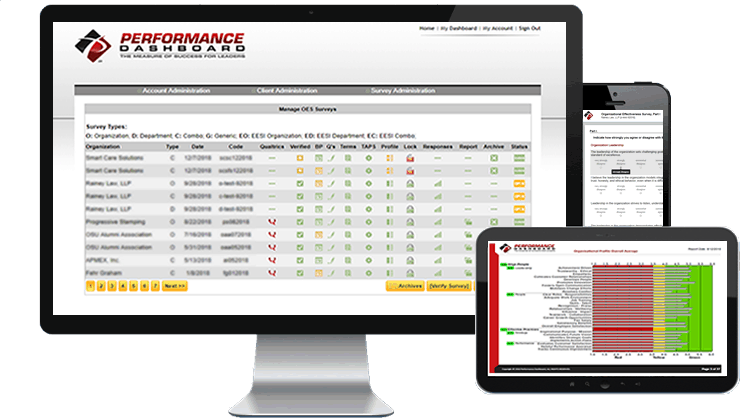
Task: Click tablet's Performance Dashboard report chart
Action: pyautogui.click(x=654, y=308)
